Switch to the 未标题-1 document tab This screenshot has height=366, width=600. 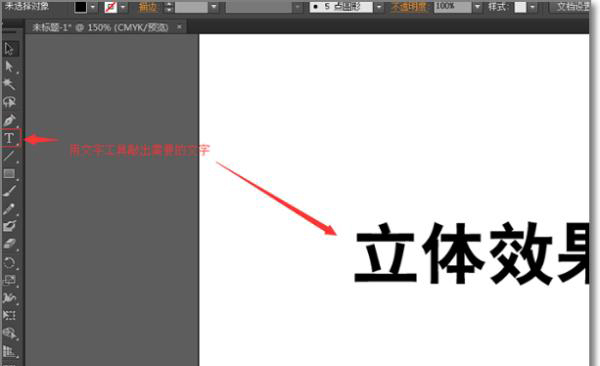[x=100, y=28]
